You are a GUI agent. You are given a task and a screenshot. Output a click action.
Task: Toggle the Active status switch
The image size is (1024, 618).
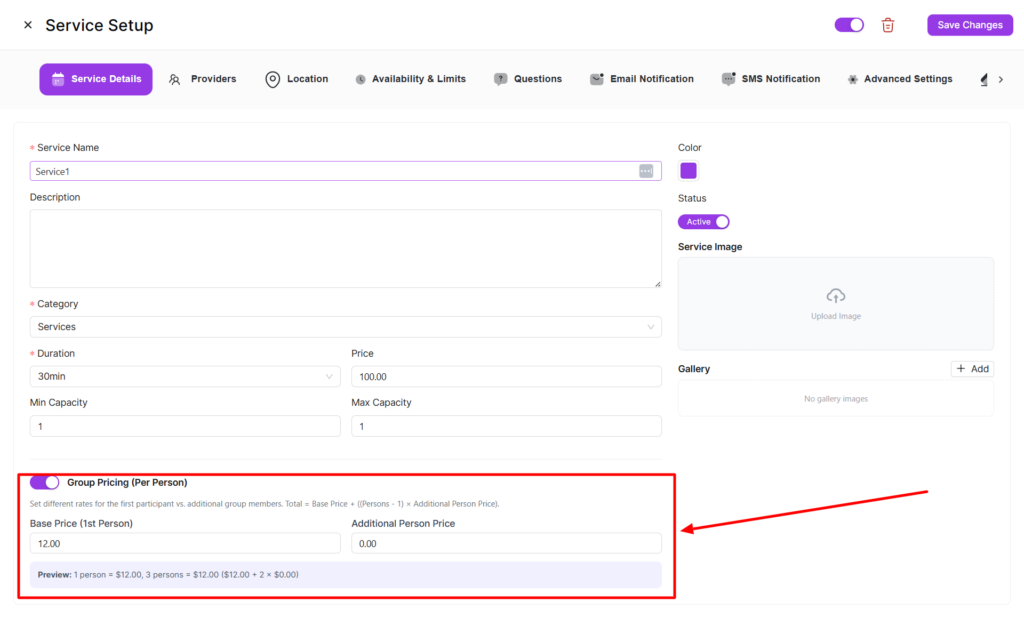pyautogui.click(x=704, y=222)
